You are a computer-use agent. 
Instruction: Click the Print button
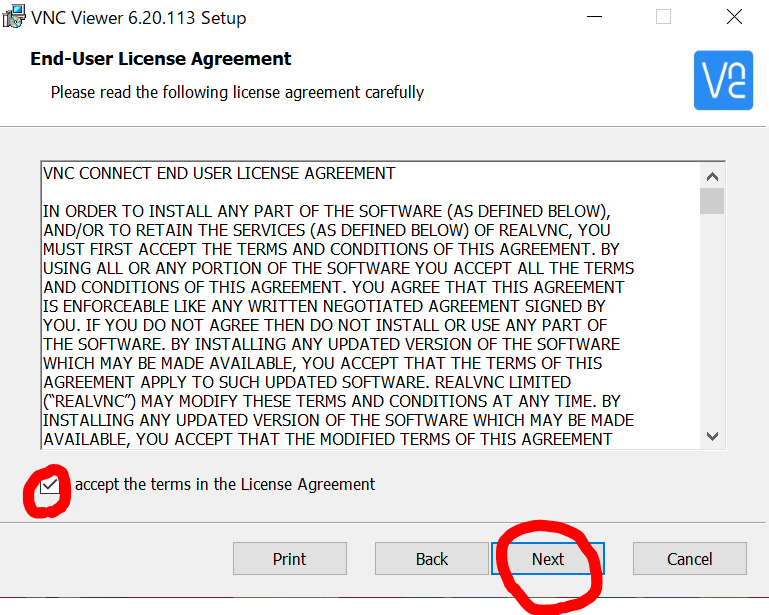[290, 559]
